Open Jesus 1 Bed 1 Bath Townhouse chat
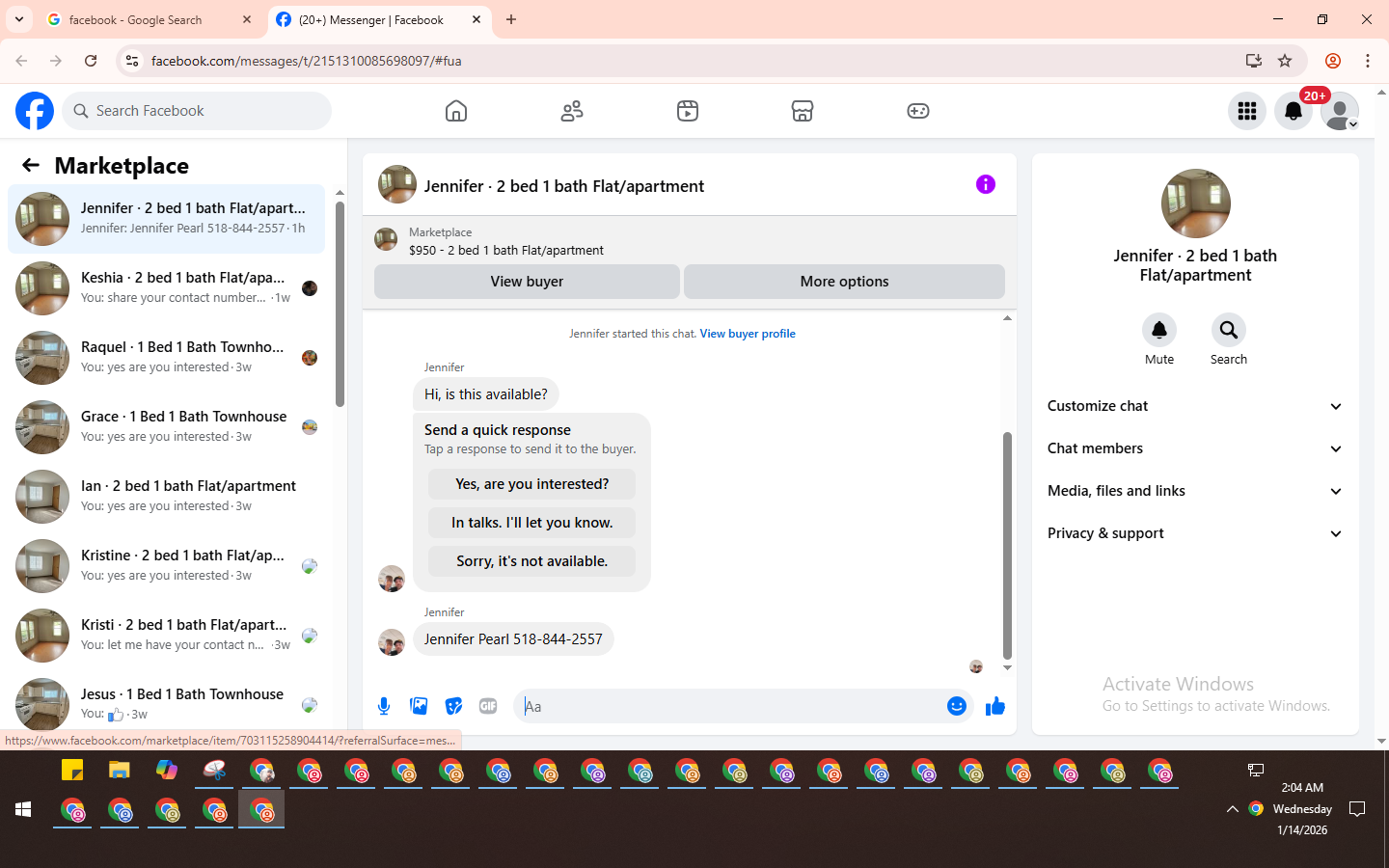Viewport: 1389px width, 868px height. tap(166, 703)
